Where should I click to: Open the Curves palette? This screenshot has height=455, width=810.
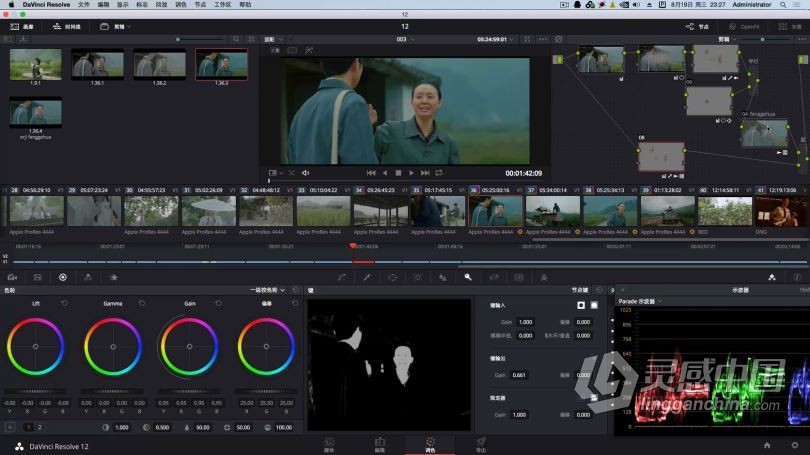click(341, 277)
